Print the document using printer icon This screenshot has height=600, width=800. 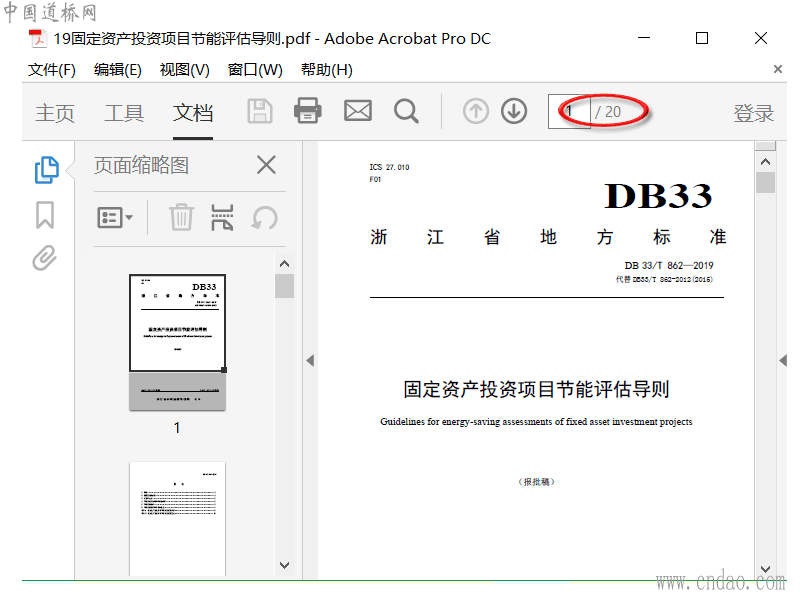tap(308, 111)
